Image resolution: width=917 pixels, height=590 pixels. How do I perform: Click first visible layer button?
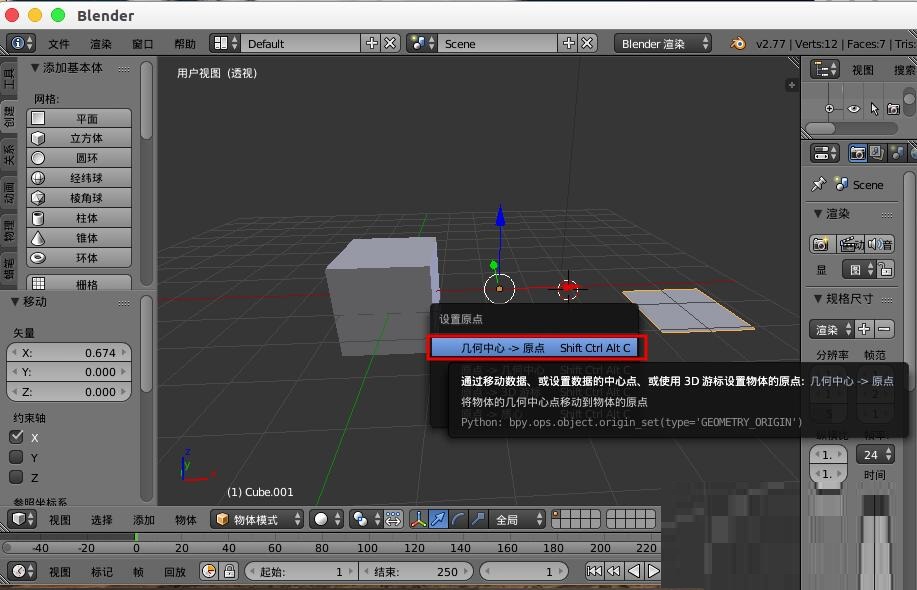(x=556, y=515)
